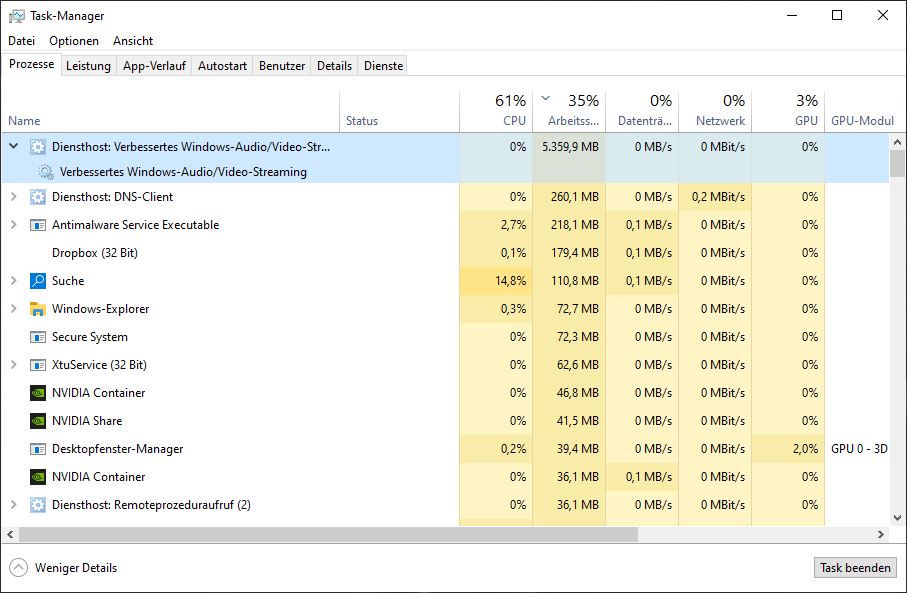
Task: Click the vertical scrollbar up arrow
Action: [x=897, y=142]
